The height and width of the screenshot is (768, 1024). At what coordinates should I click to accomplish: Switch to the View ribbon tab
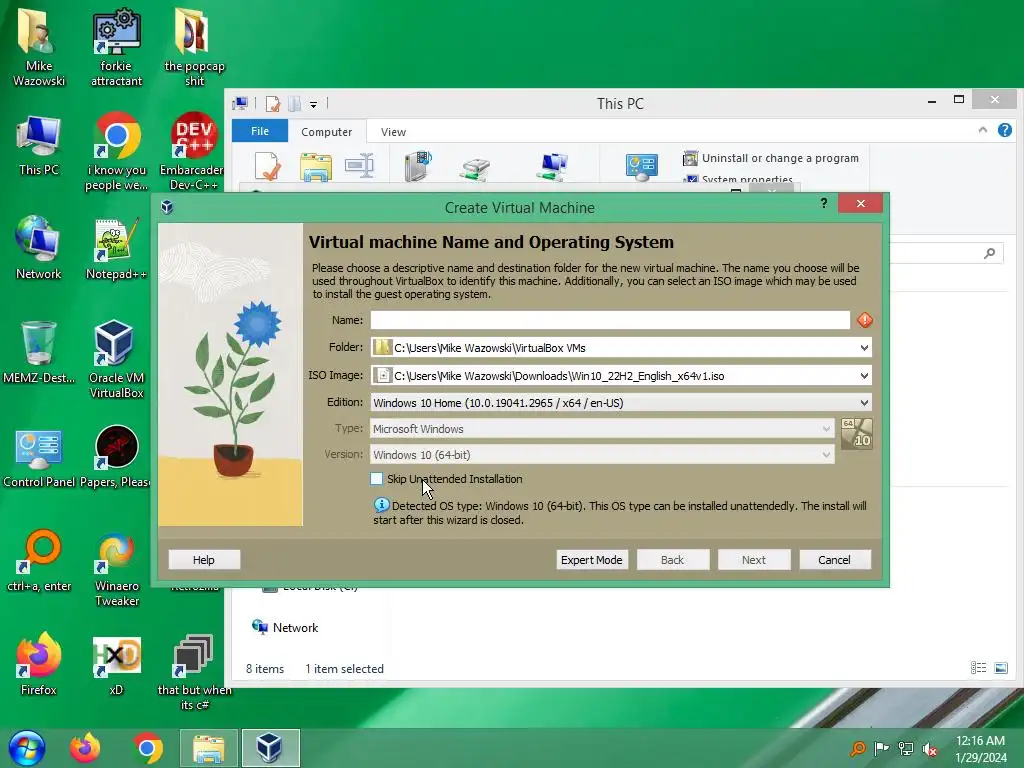[393, 132]
